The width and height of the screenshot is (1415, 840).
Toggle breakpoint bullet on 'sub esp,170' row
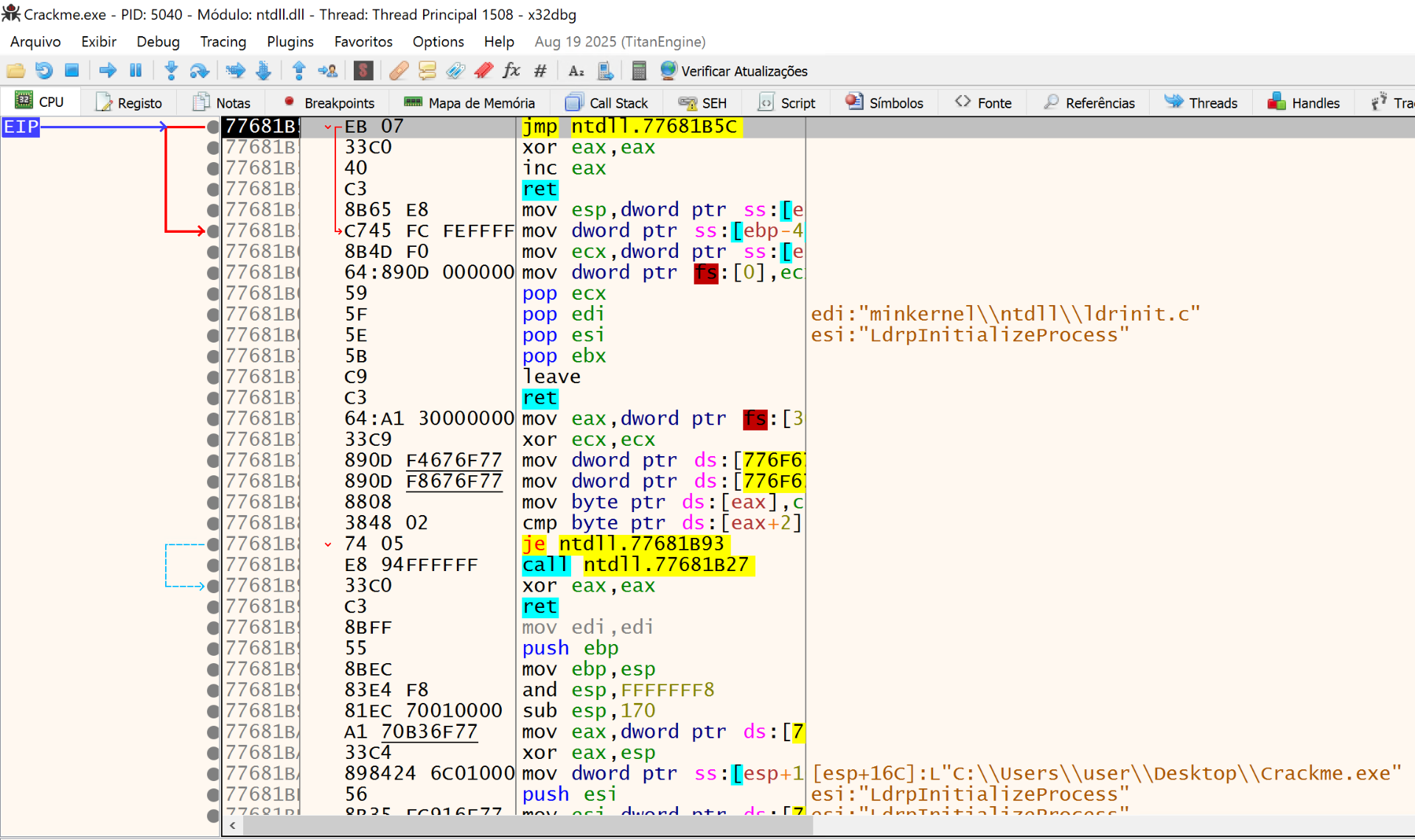tap(213, 711)
